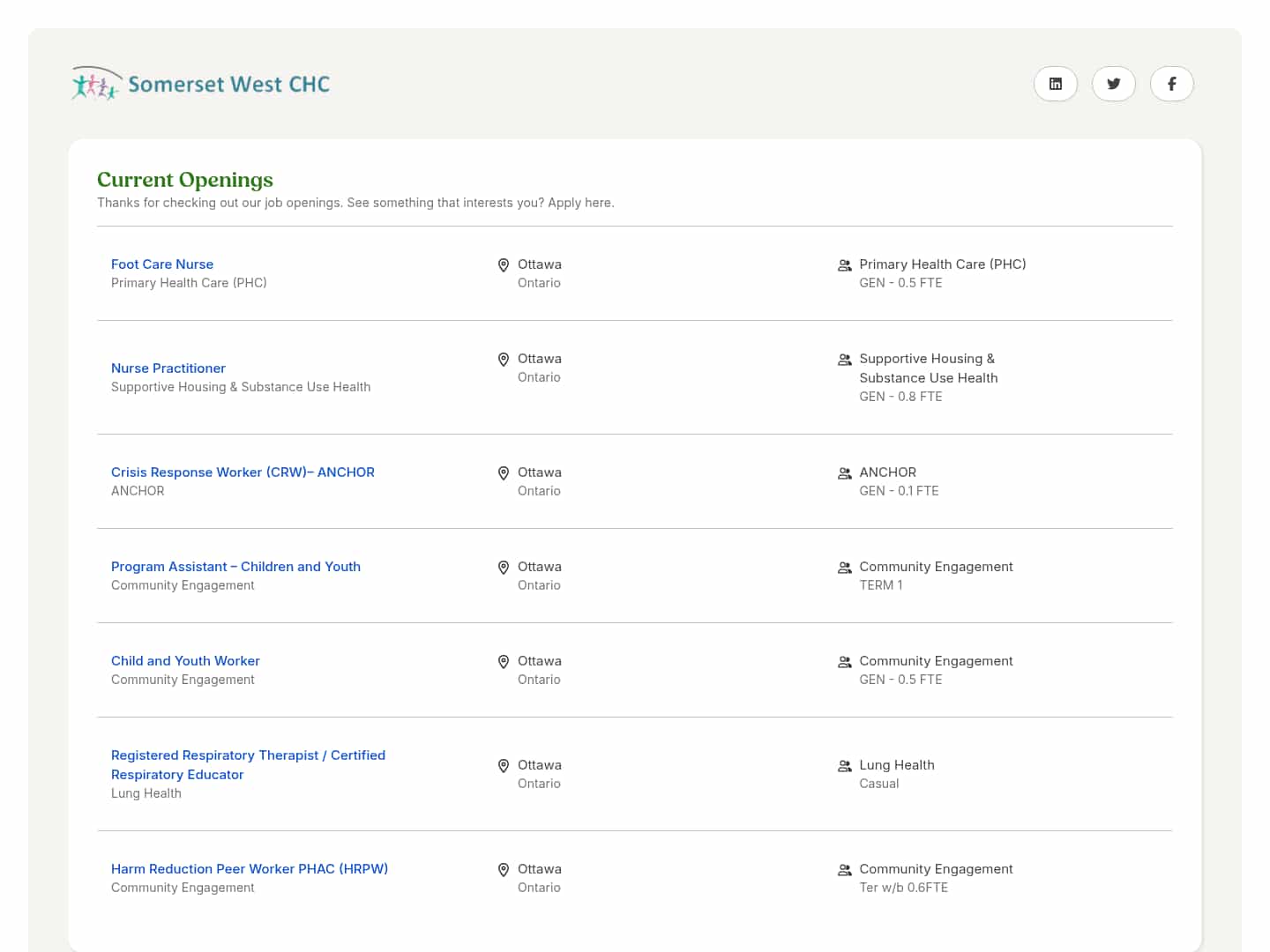Image resolution: width=1270 pixels, height=952 pixels.
Task: Click the Current Openings heading
Action: coord(185,180)
